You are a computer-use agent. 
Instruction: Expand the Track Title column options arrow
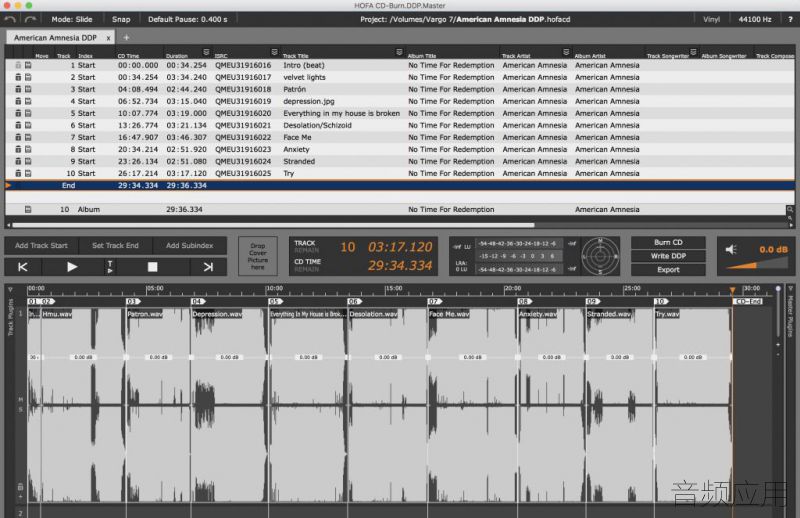click(x=399, y=52)
